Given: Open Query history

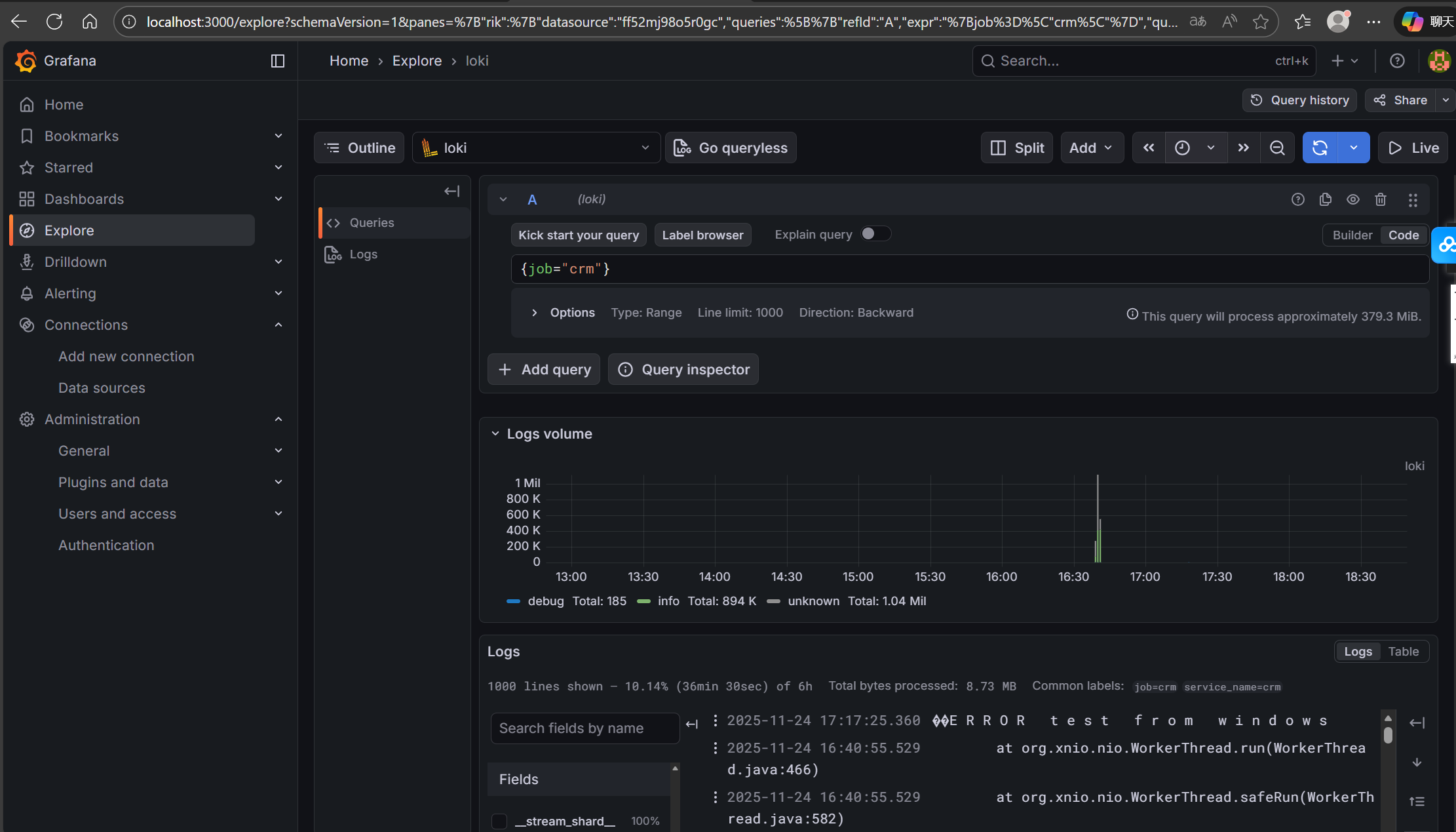Looking at the screenshot, I should (x=1299, y=100).
